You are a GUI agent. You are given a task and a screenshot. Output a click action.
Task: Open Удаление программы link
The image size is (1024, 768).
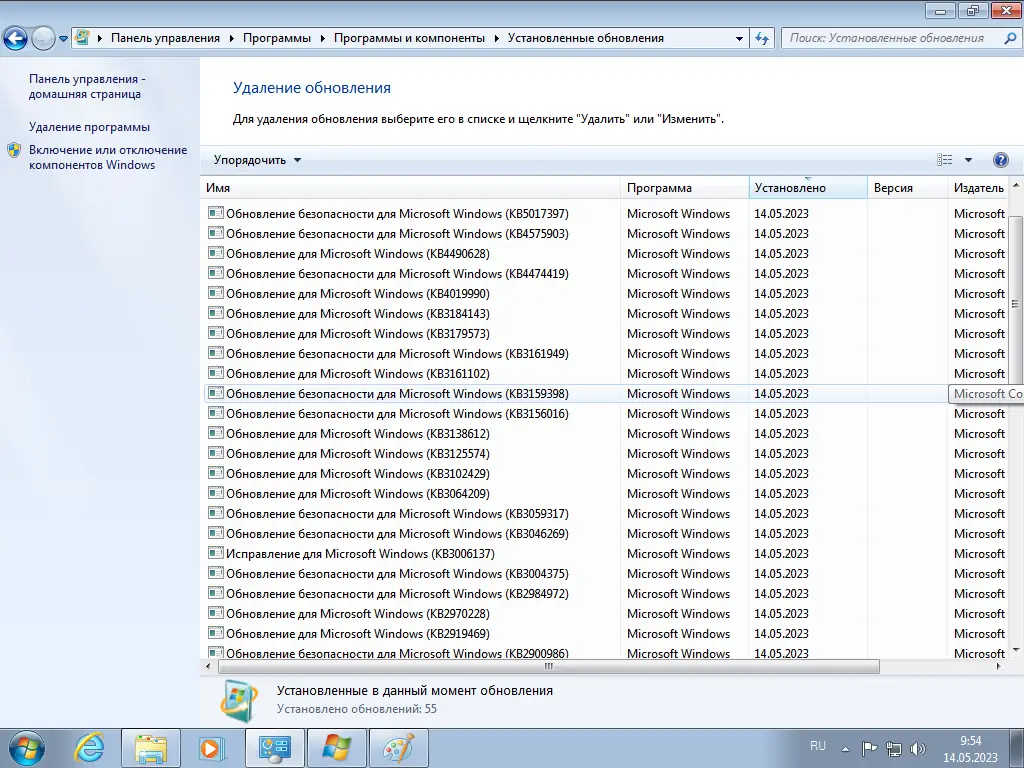tap(89, 127)
